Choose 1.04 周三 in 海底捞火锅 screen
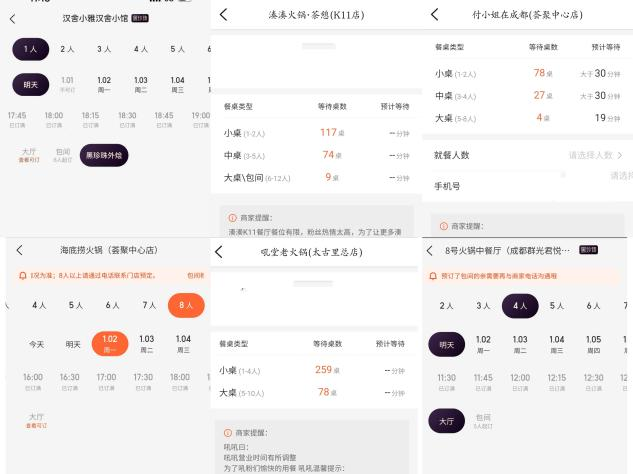 [183, 344]
